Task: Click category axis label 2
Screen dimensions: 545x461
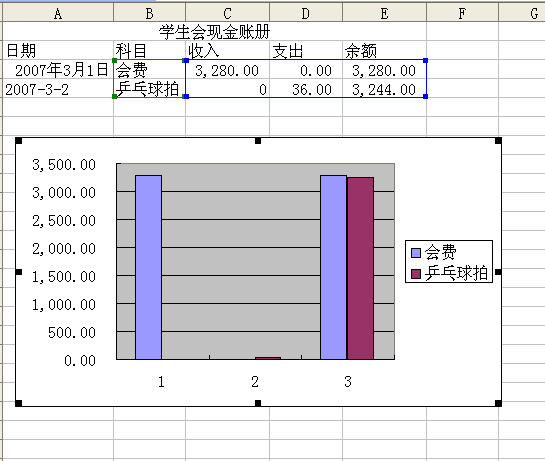Action: [255, 382]
